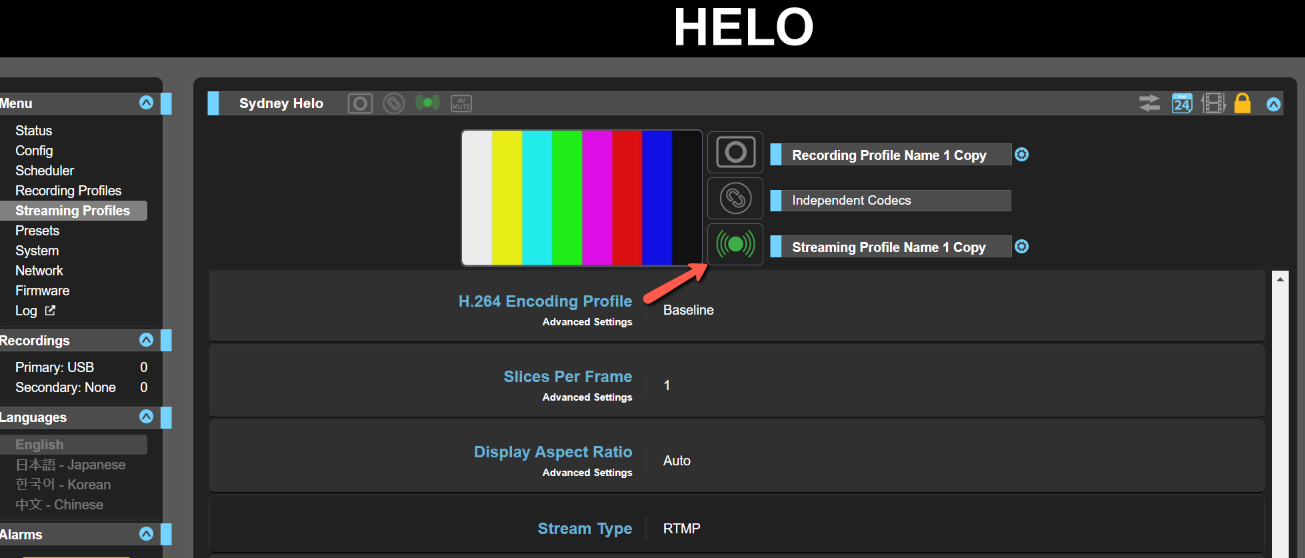Click the small green stream icon in the header bar
Viewport: 1305px width, 558px height.
click(x=428, y=103)
